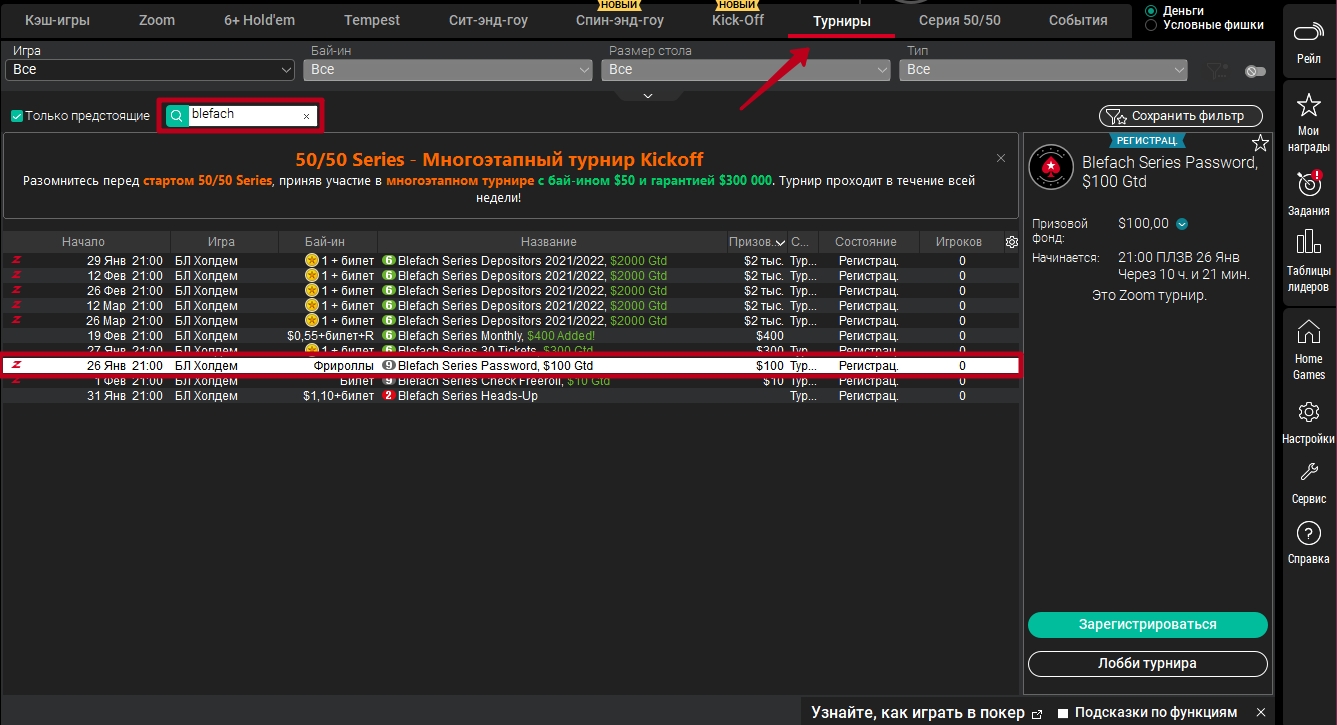This screenshot has height=725, width=1337.
Task: Open the Серия 50/50 tab
Action: tap(960, 20)
